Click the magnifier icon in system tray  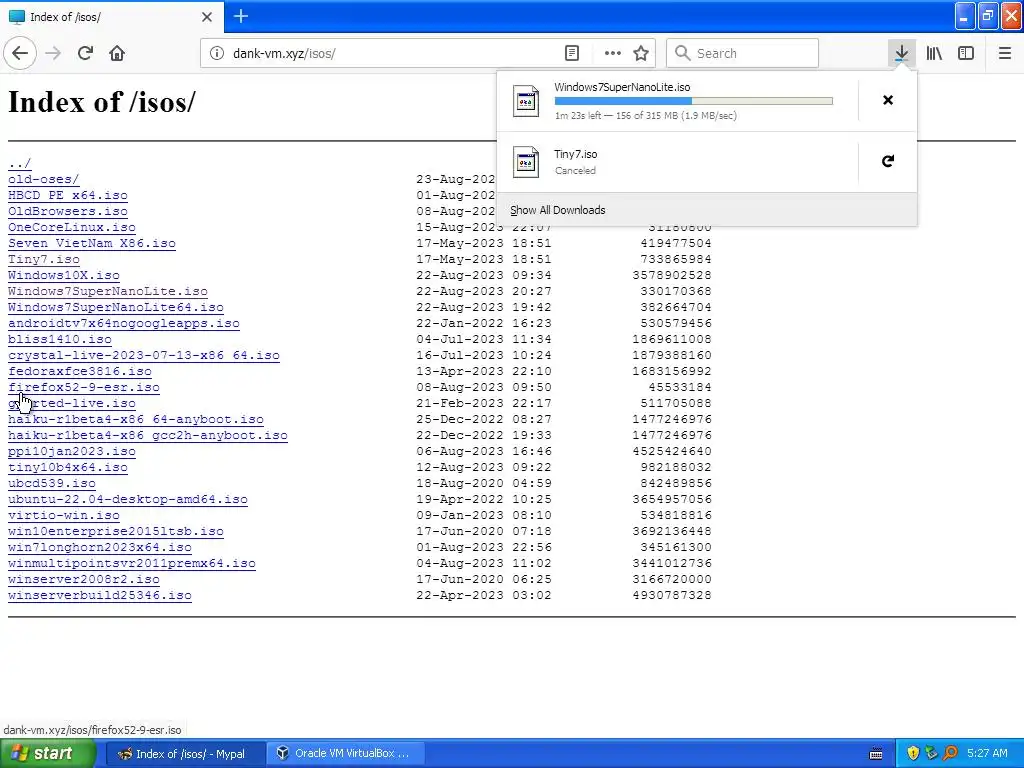coord(950,753)
